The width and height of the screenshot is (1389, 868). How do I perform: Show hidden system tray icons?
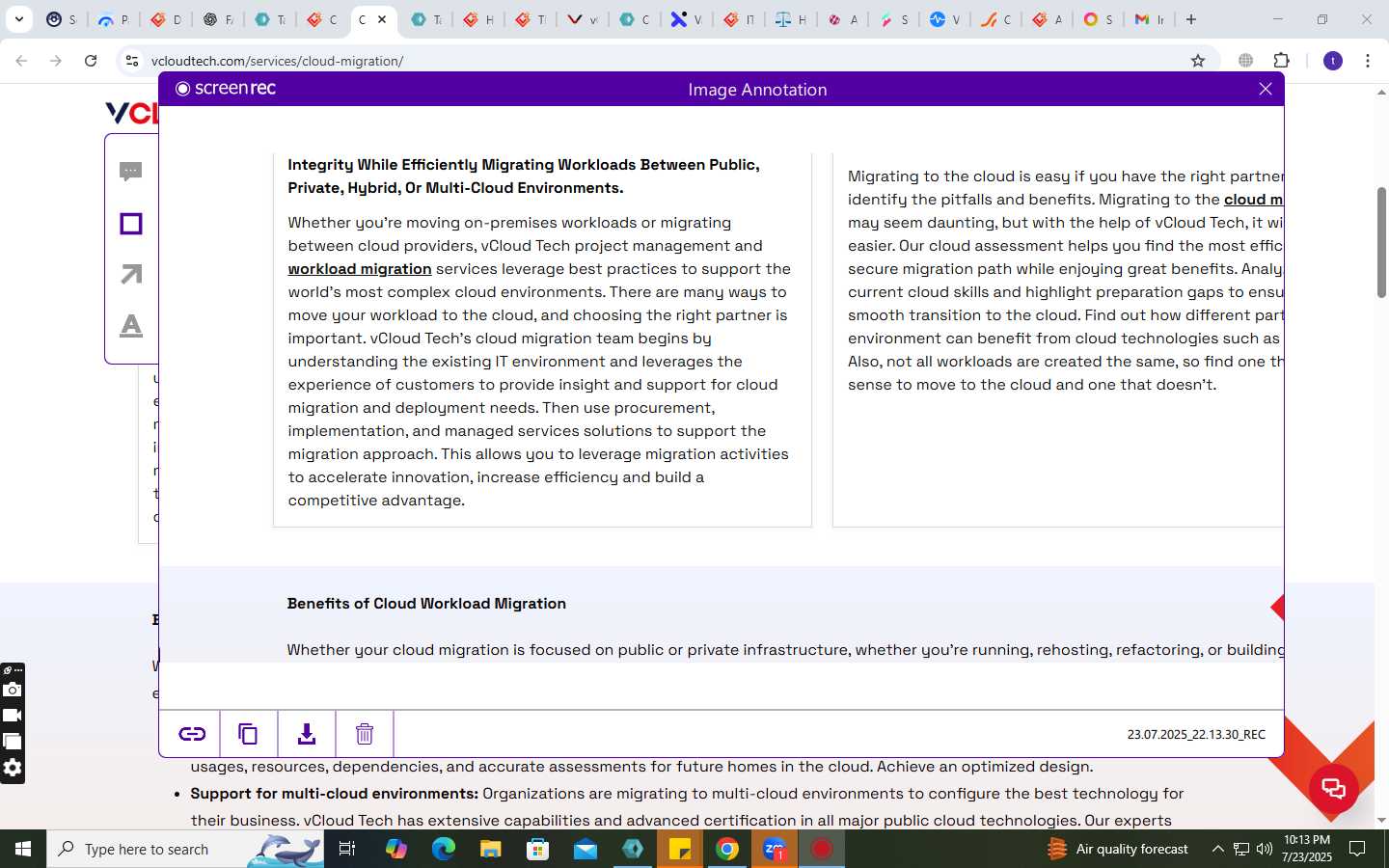[x=1217, y=849]
